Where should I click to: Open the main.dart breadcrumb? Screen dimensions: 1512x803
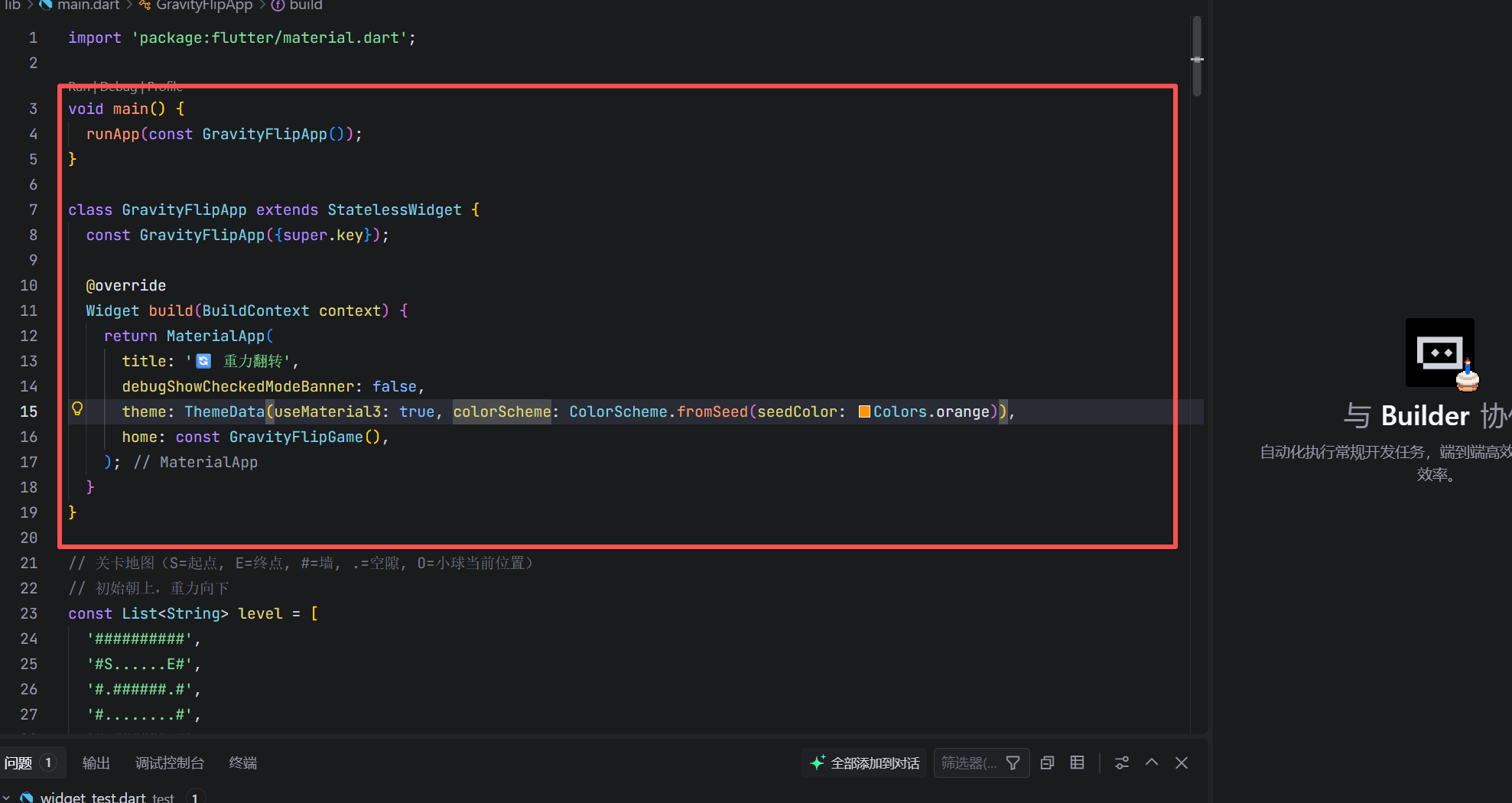tap(88, 5)
